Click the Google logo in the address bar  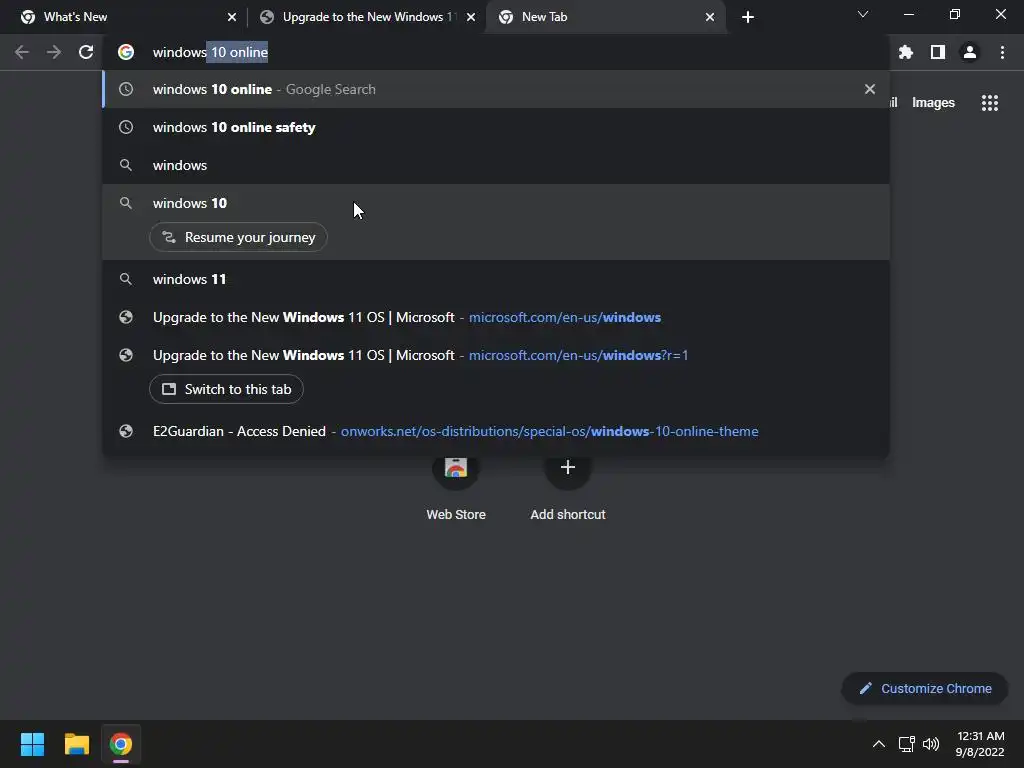point(126,52)
